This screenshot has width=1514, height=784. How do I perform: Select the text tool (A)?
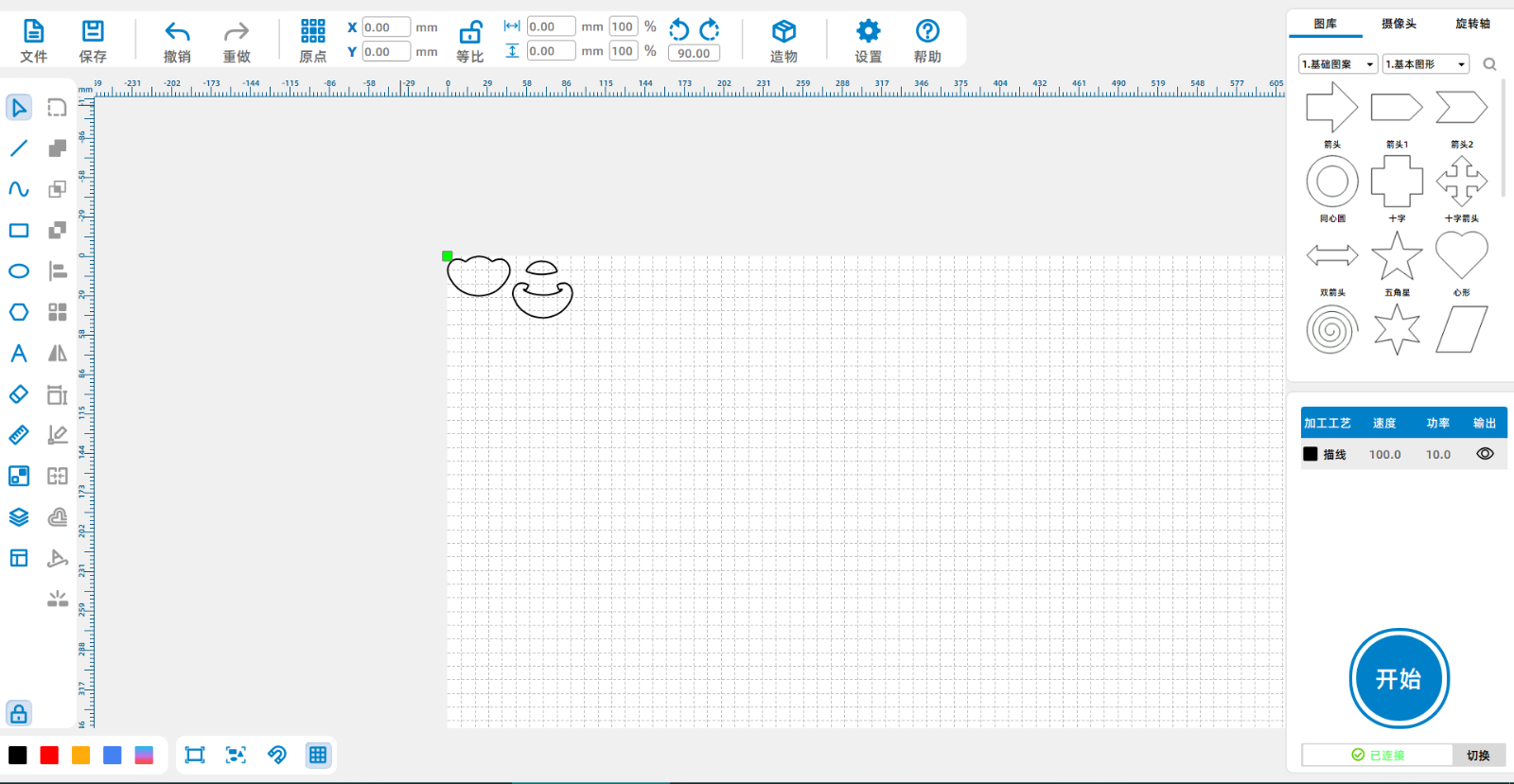point(19,354)
